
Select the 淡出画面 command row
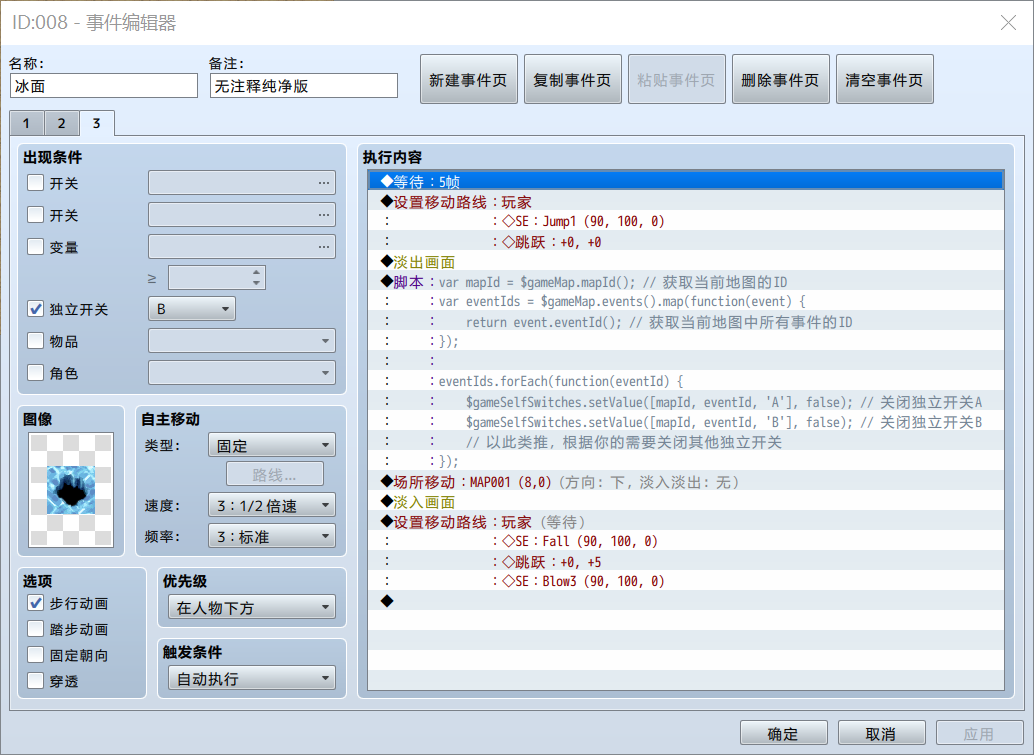pos(686,262)
